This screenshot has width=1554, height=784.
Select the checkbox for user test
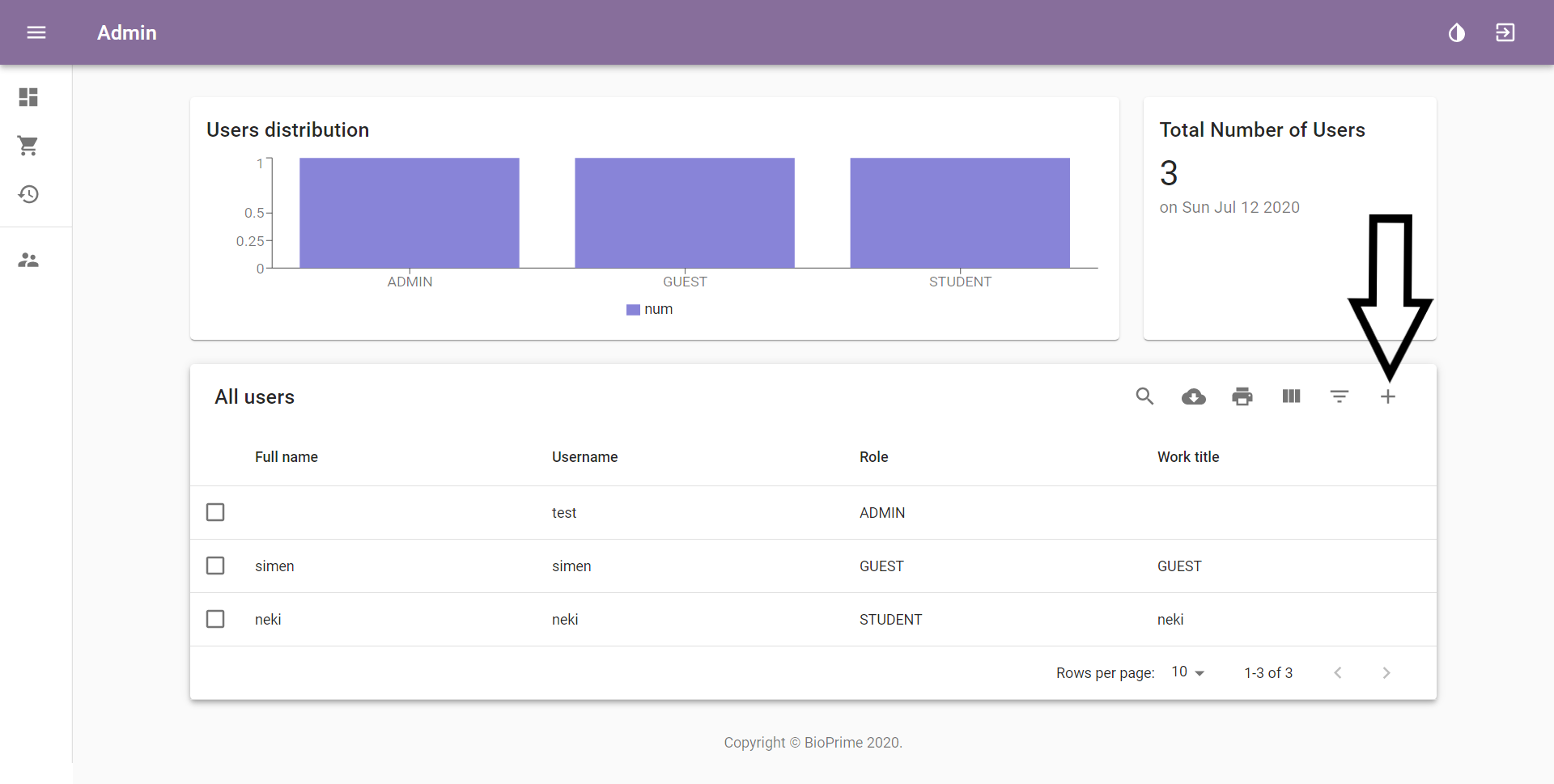point(215,512)
